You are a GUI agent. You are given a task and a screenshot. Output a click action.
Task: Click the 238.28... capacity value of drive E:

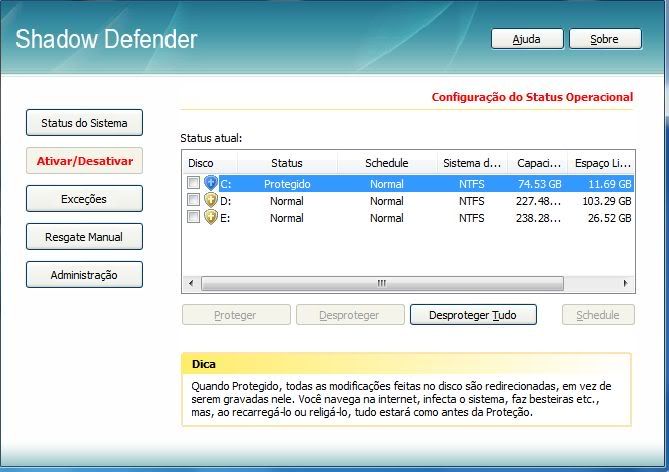tap(538, 218)
